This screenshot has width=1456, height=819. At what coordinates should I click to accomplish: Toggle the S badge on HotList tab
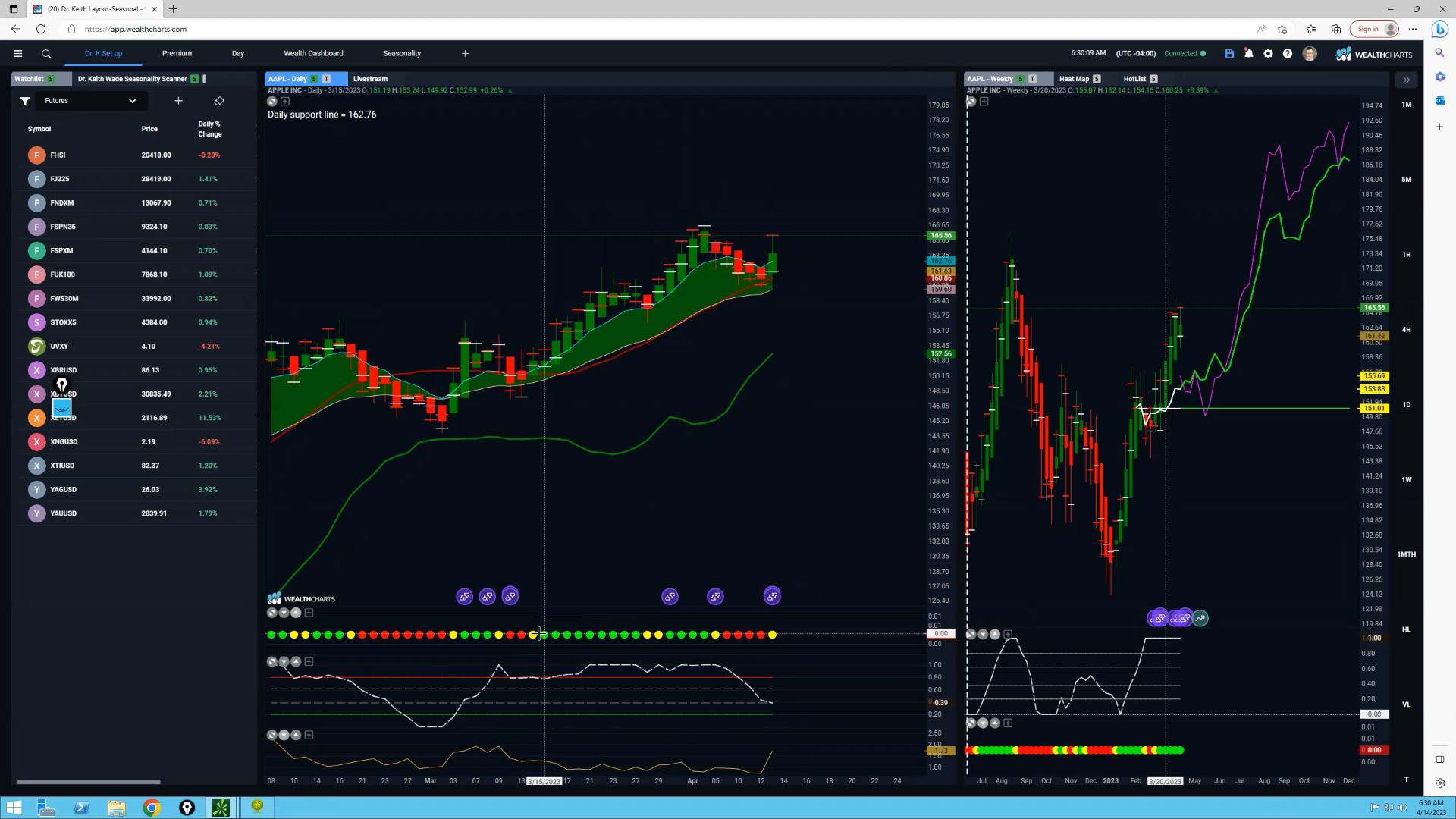tap(1153, 79)
